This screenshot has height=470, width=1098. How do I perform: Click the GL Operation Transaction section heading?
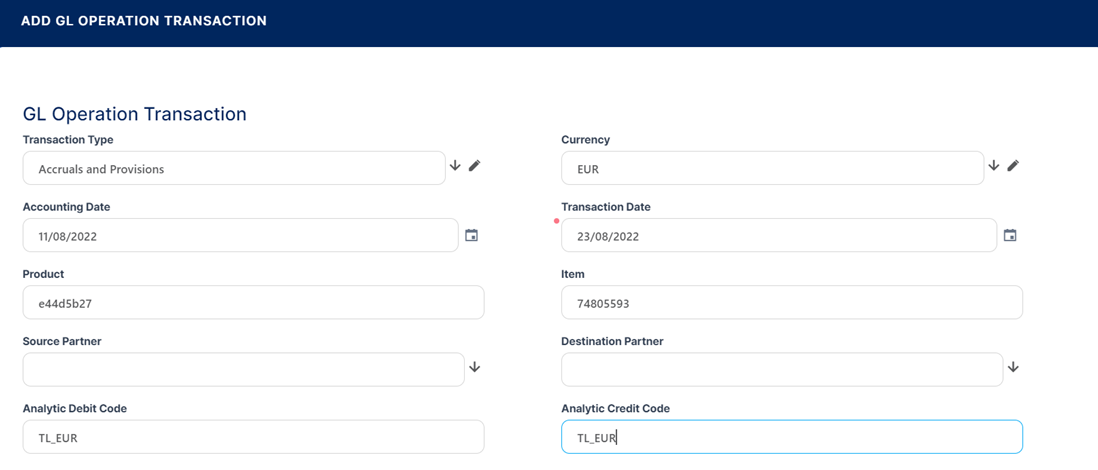(134, 114)
